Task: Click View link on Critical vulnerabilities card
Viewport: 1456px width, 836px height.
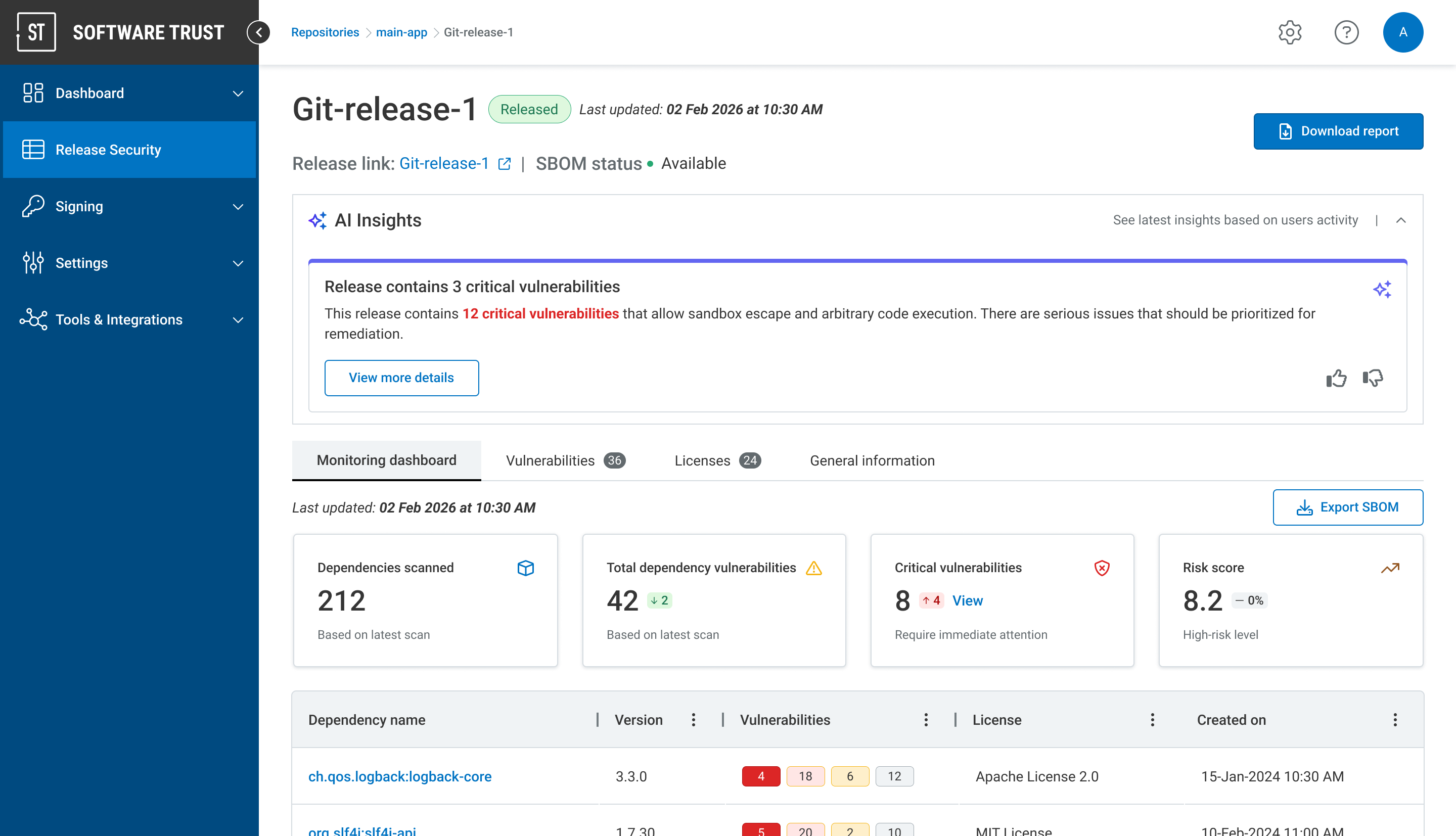Action: [968, 600]
